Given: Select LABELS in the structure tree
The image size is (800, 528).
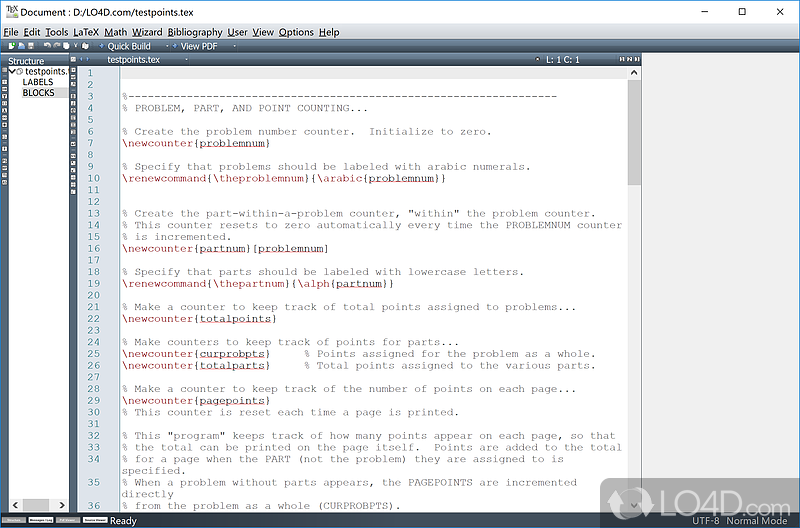Looking at the screenshot, I should tap(38, 82).
